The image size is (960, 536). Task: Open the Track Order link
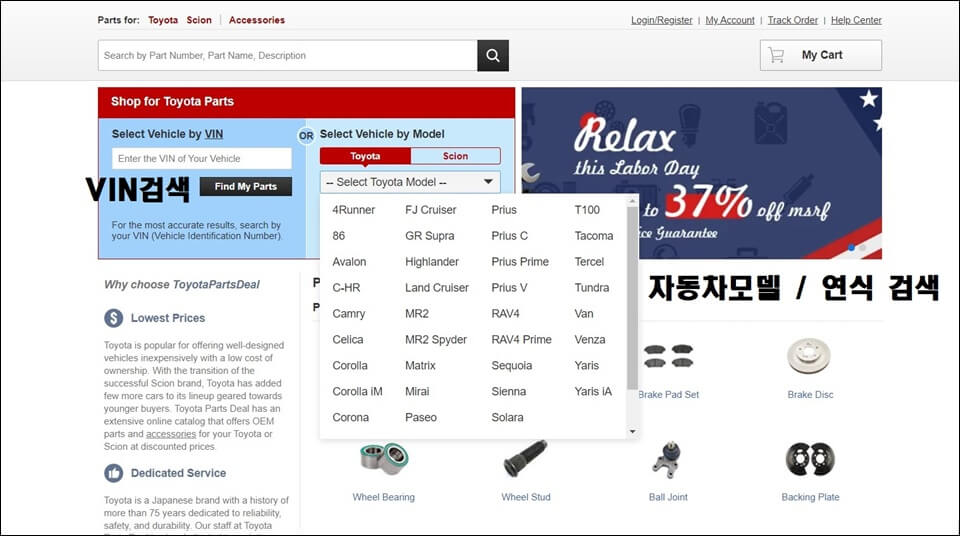pos(792,20)
